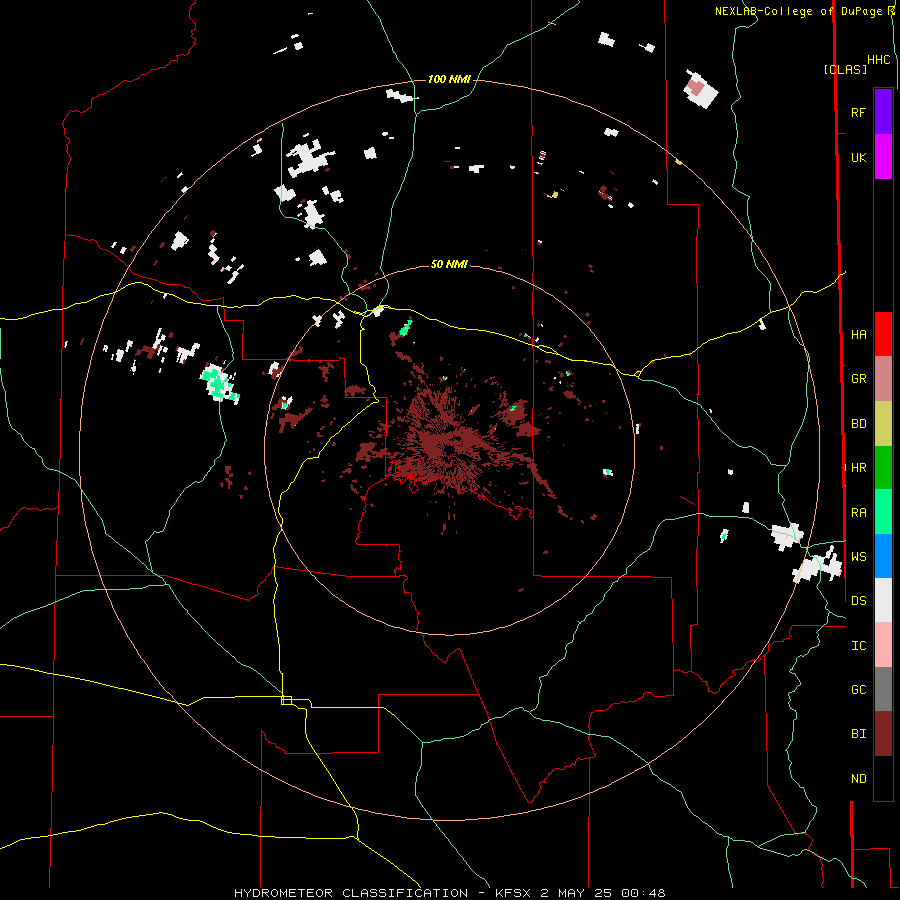
Task: Click the white echo containing a pink graupel core
Action: 700,89
